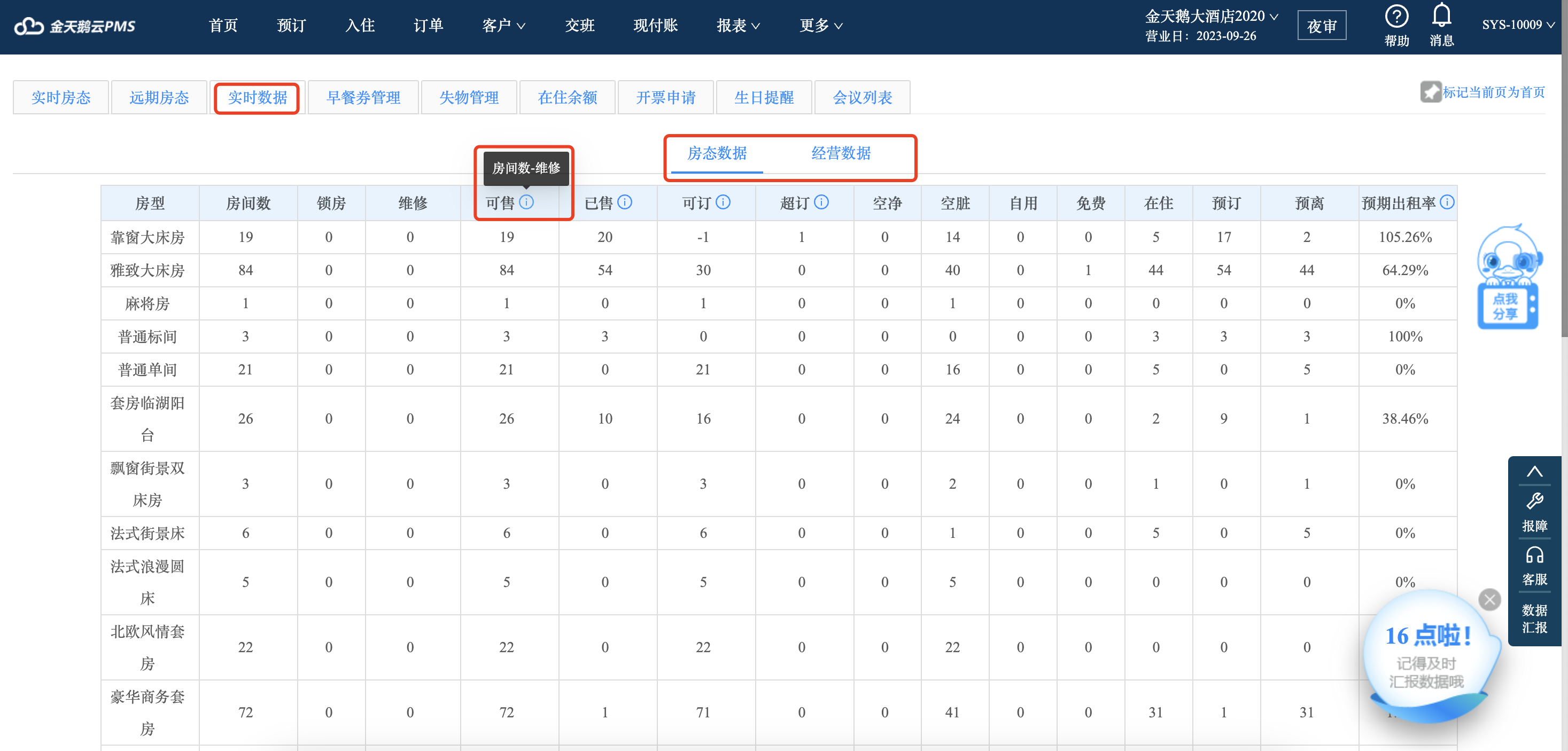Click 空脏 column header
This screenshot has width=1568, height=751.
click(955, 204)
